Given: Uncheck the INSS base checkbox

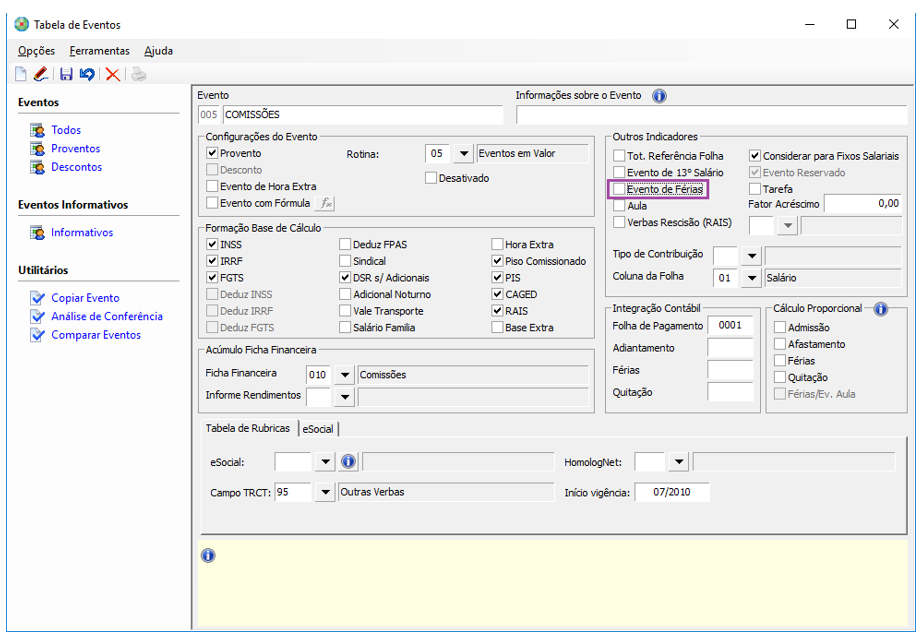Looking at the screenshot, I should pos(212,245).
